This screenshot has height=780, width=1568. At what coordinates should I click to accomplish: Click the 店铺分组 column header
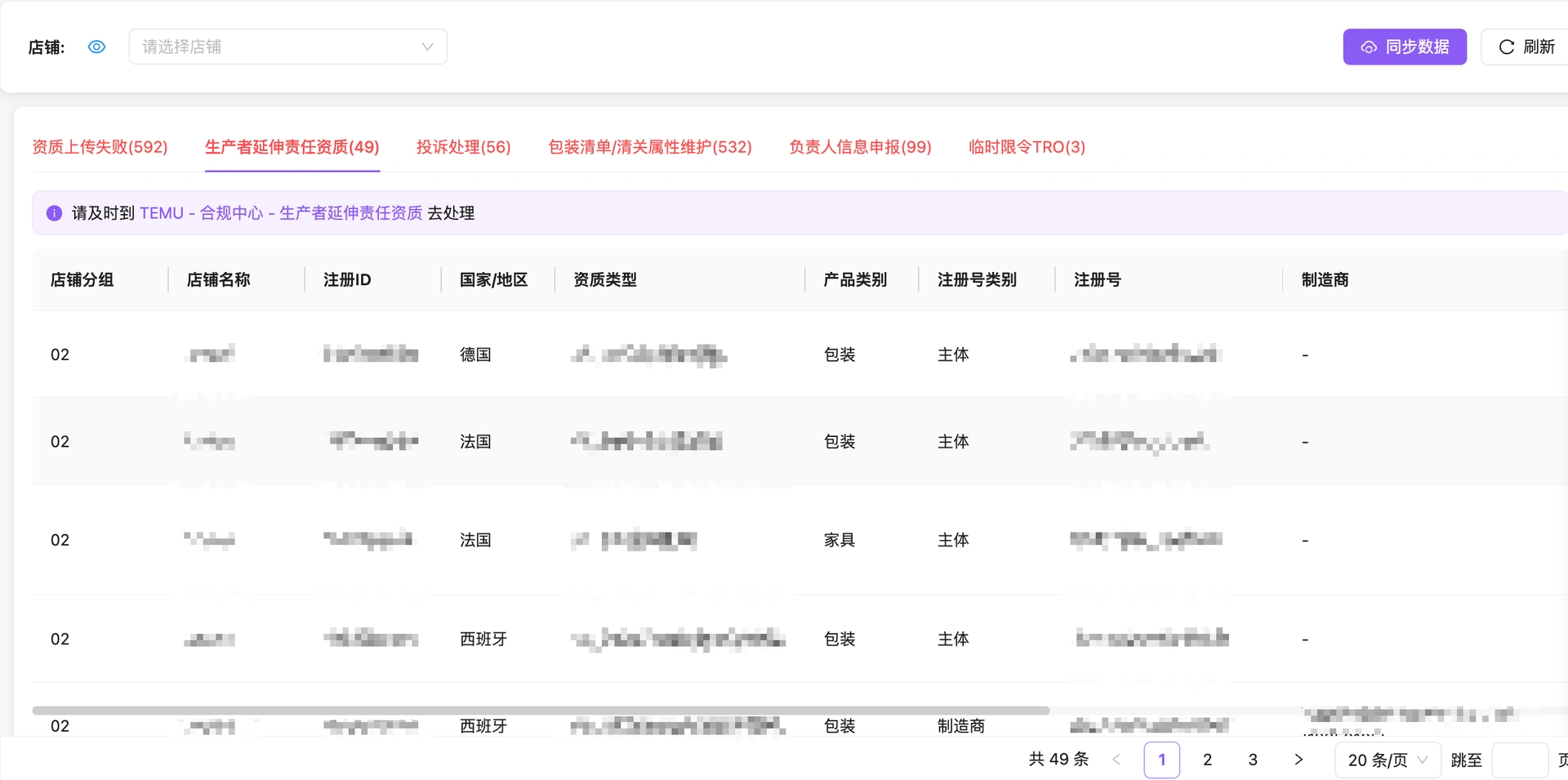pyautogui.click(x=82, y=280)
